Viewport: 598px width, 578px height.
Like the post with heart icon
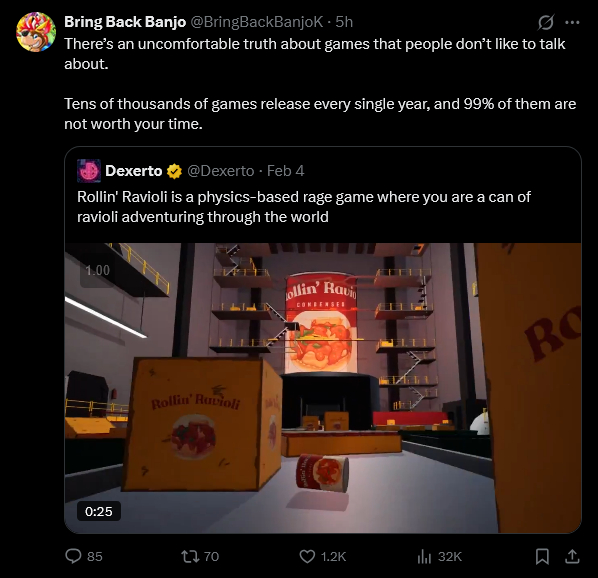pyautogui.click(x=307, y=556)
